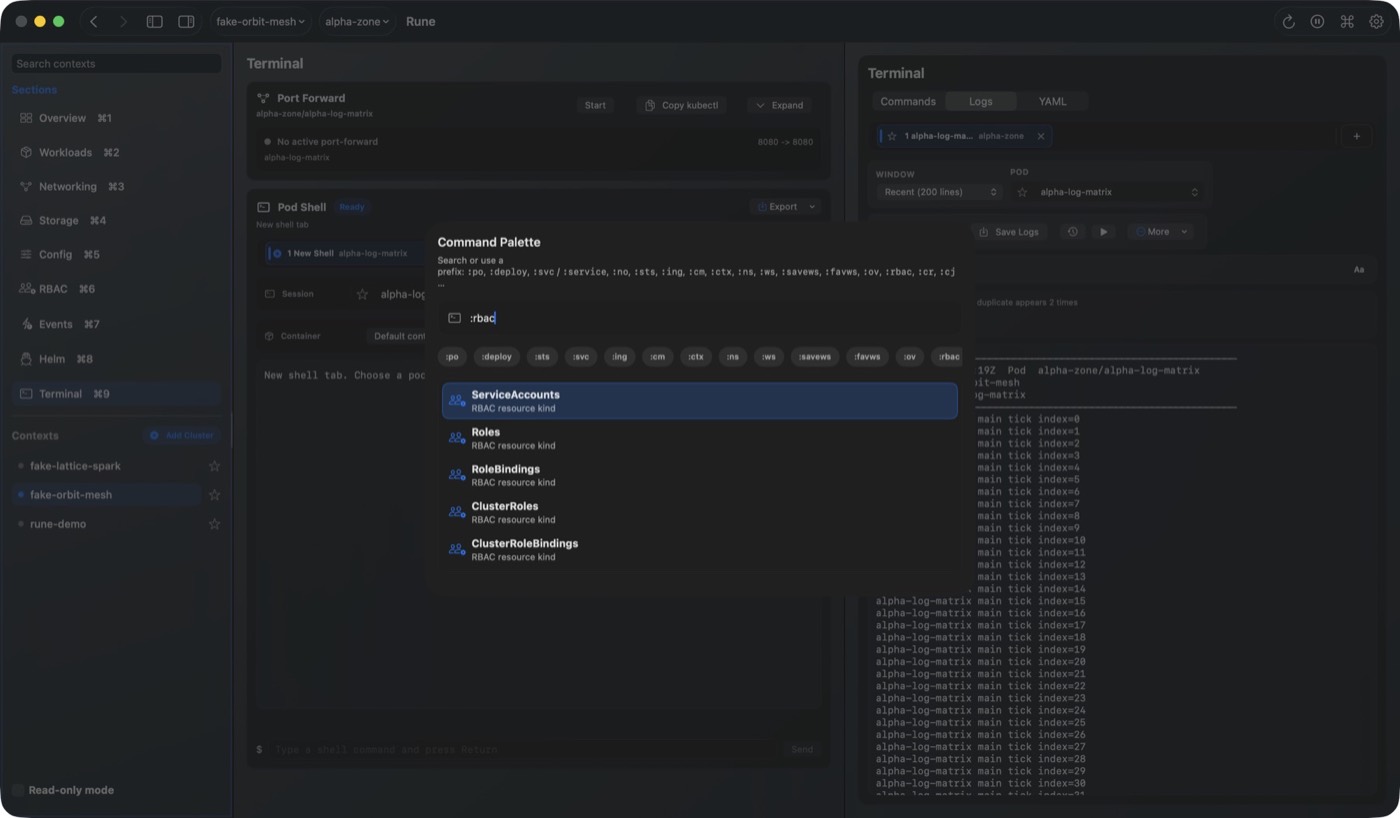The image size is (1400, 818).
Task: Go forward with the forward arrow
Action: pos(123,21)
